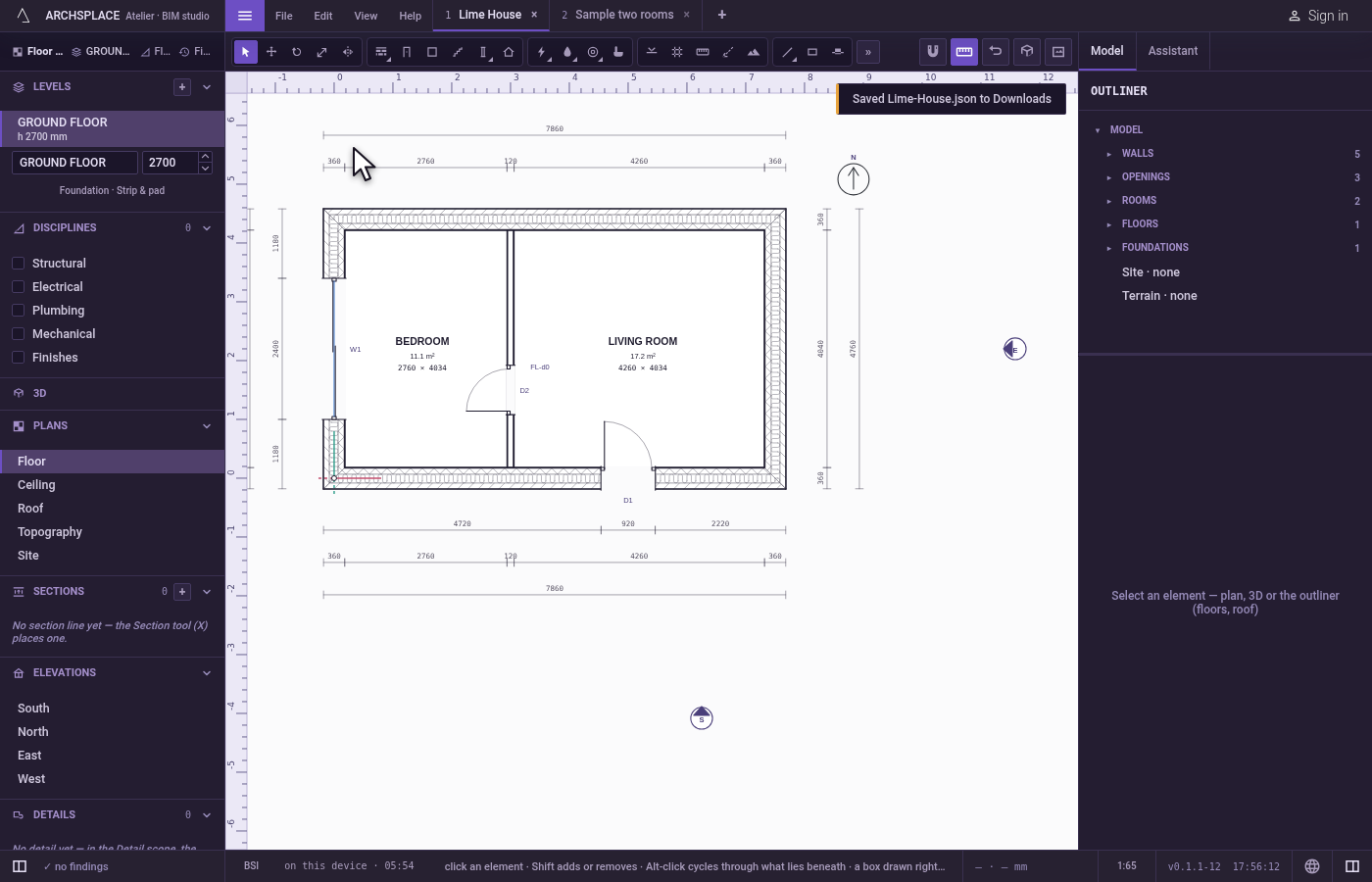Click the Sign in button
The height and width of the screenshot is (882, 1372).
(1318, 16)
